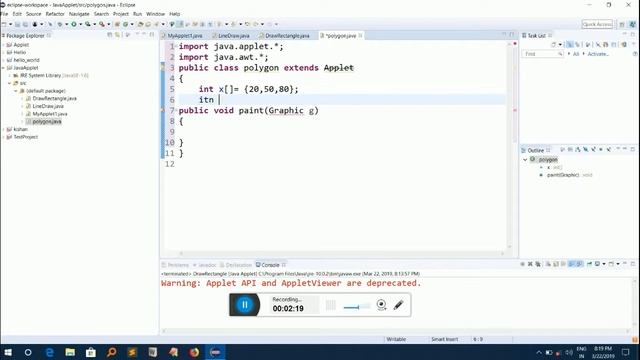Click the New Java Package icon
The image size is (640, 360).
pyautogui.click(x=117, y=24)
